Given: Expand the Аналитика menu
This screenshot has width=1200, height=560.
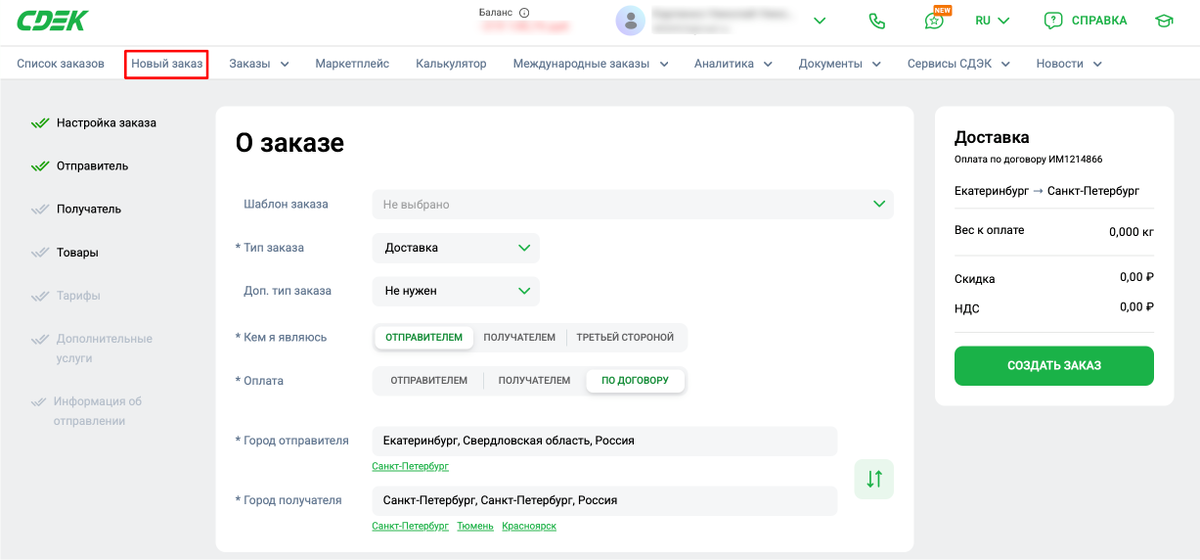Looking at the screenshot, I should pyautogui.click(x=733, y=63).
